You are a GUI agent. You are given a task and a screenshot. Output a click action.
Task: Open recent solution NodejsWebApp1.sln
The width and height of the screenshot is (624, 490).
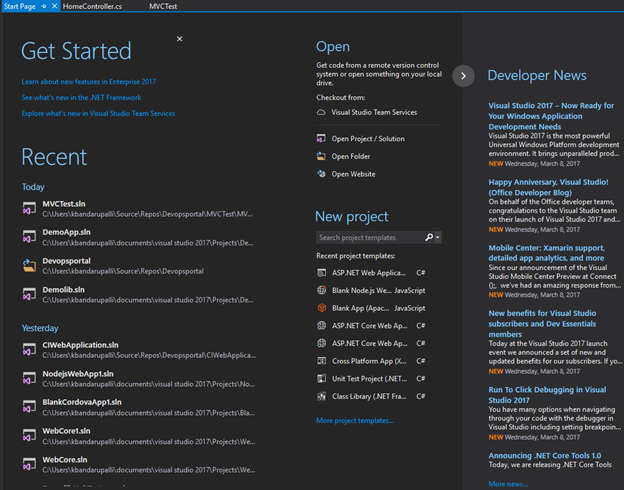[x=139, y=378]
